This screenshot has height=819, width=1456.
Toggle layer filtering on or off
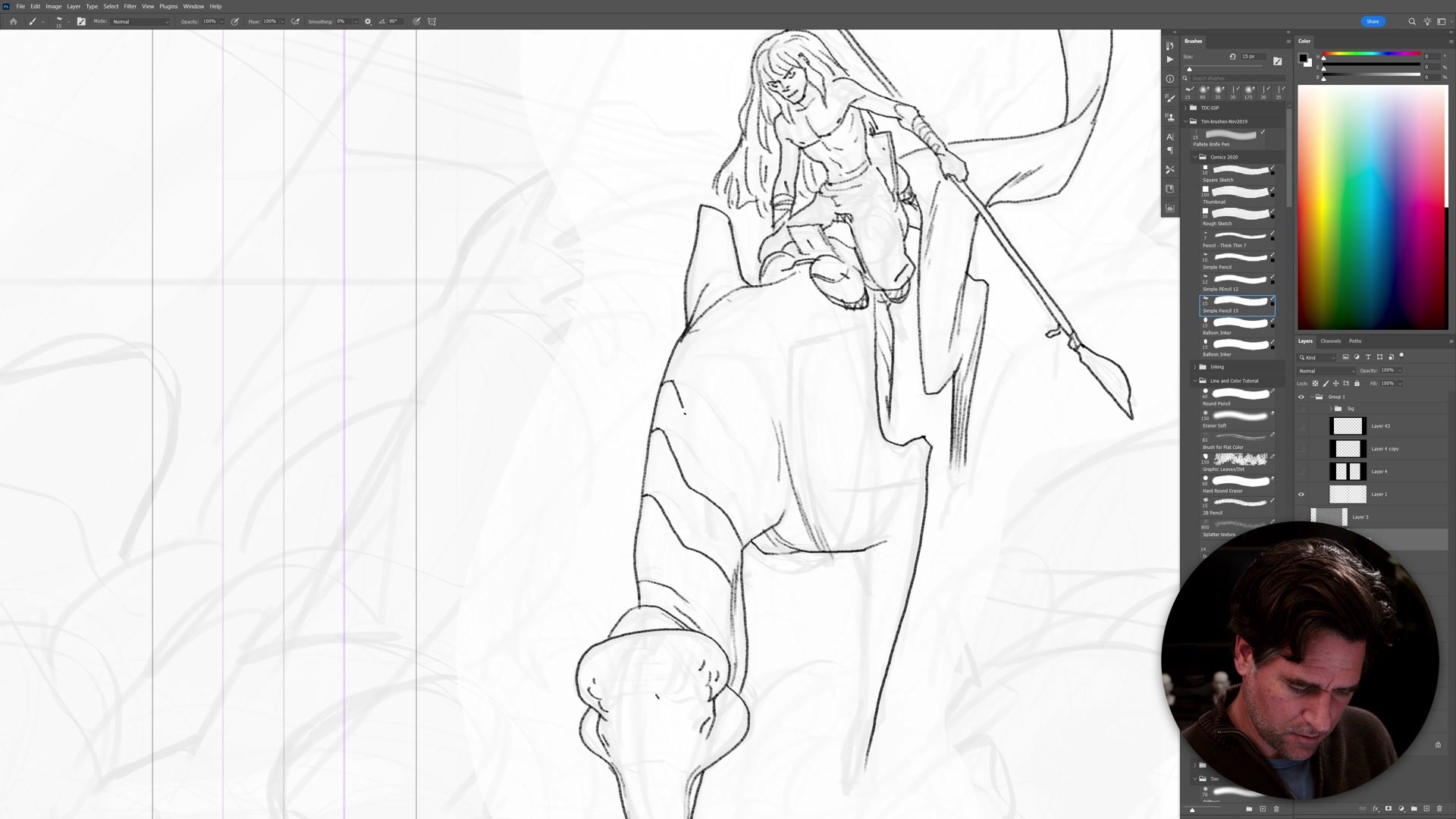pos(1401,356)
